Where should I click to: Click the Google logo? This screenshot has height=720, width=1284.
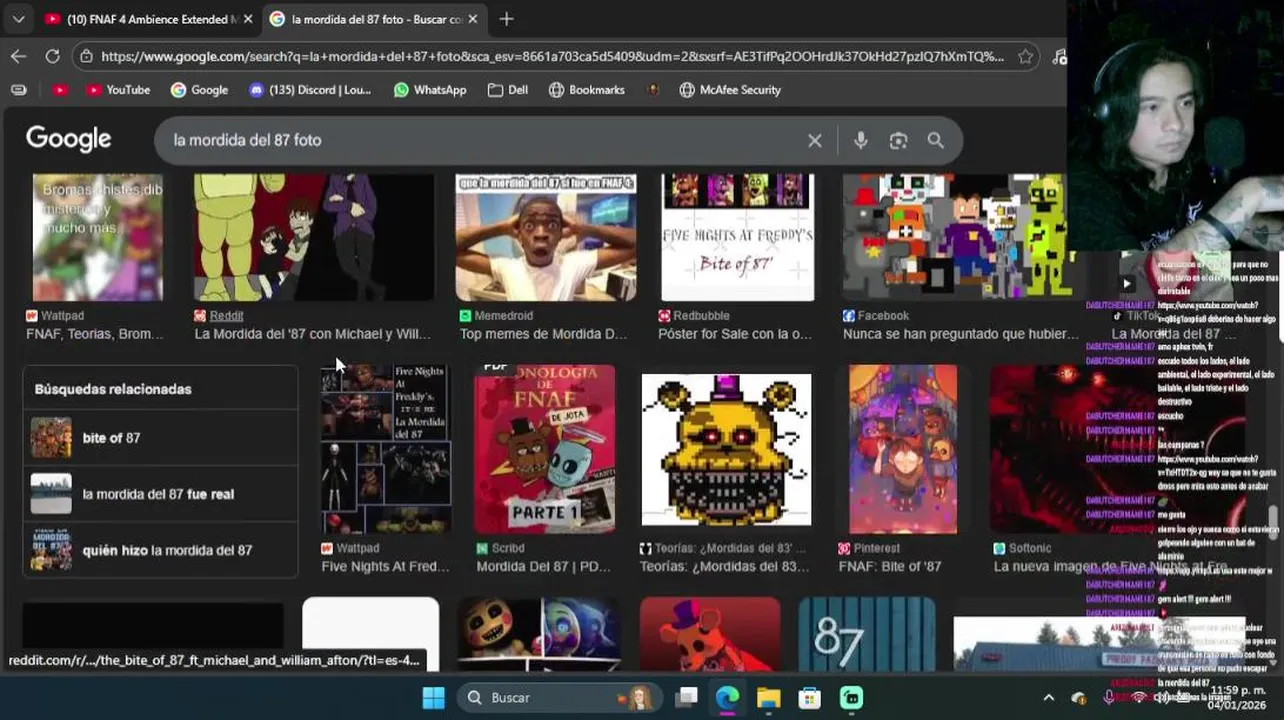pyautogui.click(x=68, y=139)
